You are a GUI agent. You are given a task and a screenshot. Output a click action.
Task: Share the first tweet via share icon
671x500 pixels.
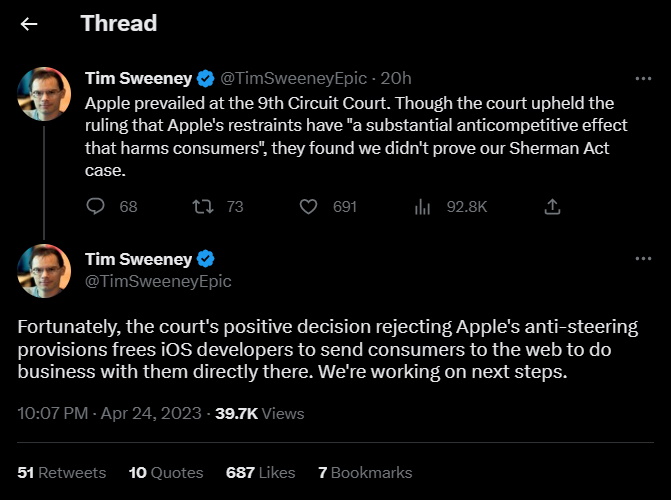[551, 207]
